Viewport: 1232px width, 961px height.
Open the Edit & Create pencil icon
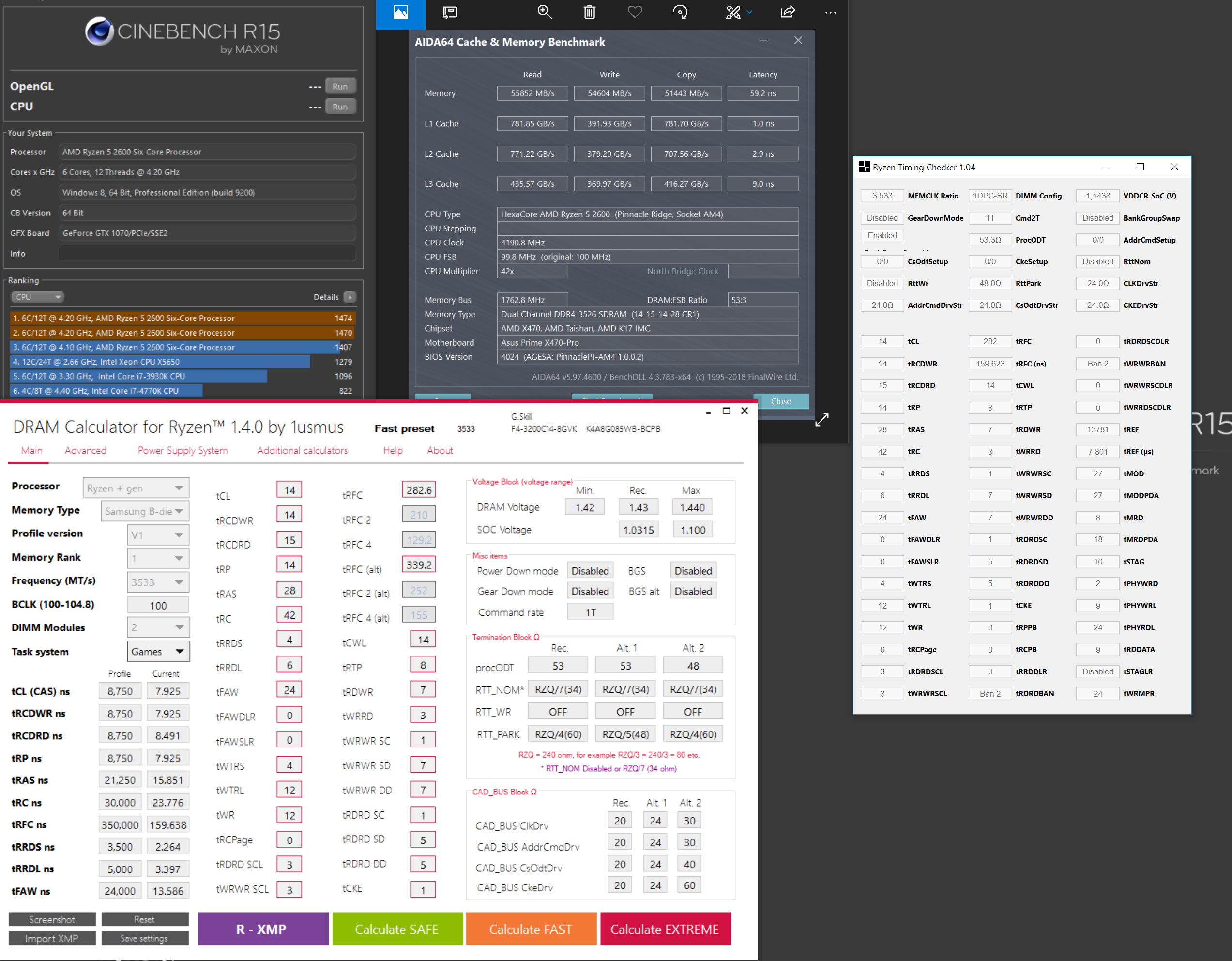click(x=733, y=13)
